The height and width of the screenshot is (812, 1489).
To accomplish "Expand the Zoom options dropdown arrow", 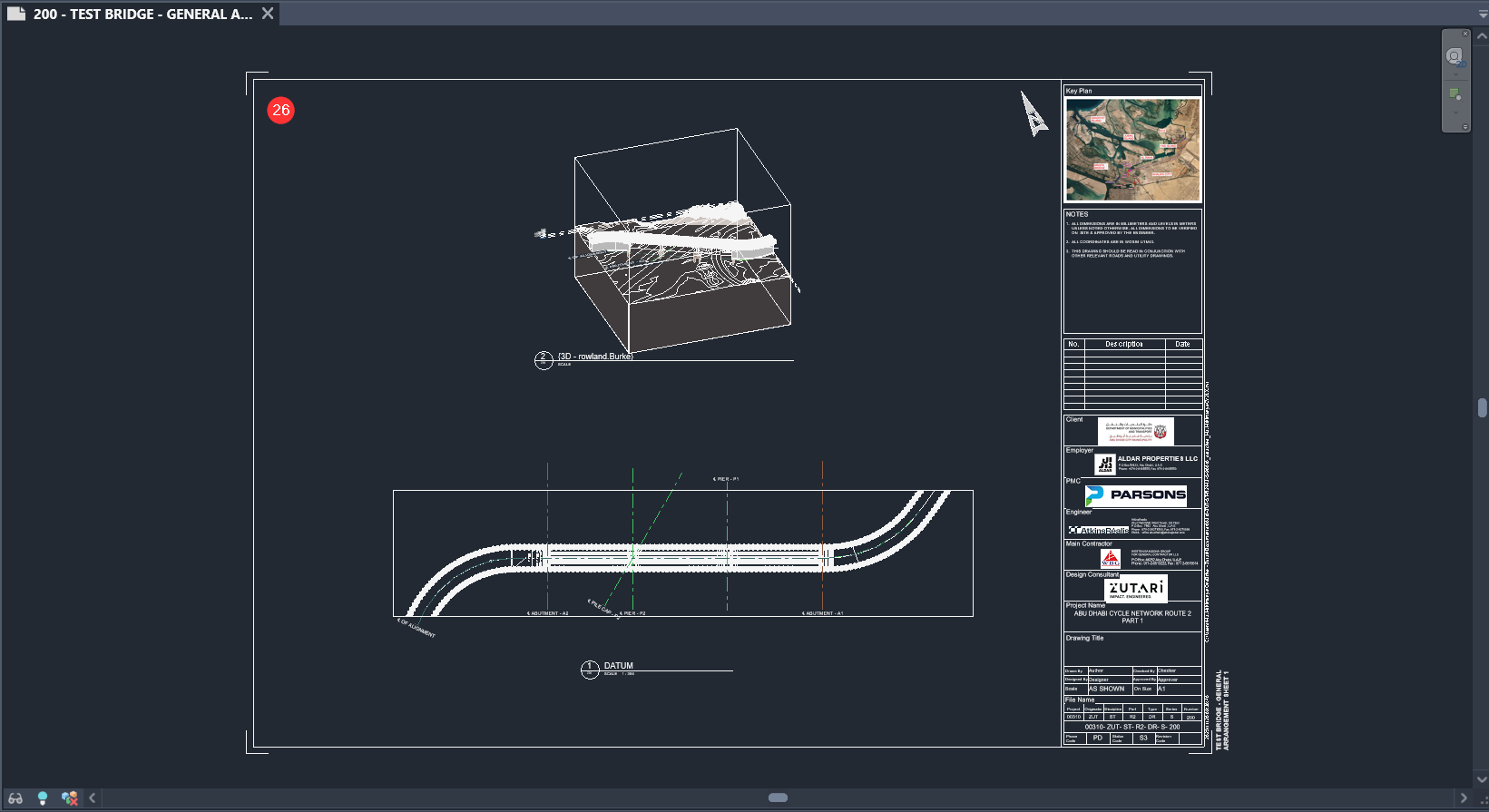I will click(1456, 113).
